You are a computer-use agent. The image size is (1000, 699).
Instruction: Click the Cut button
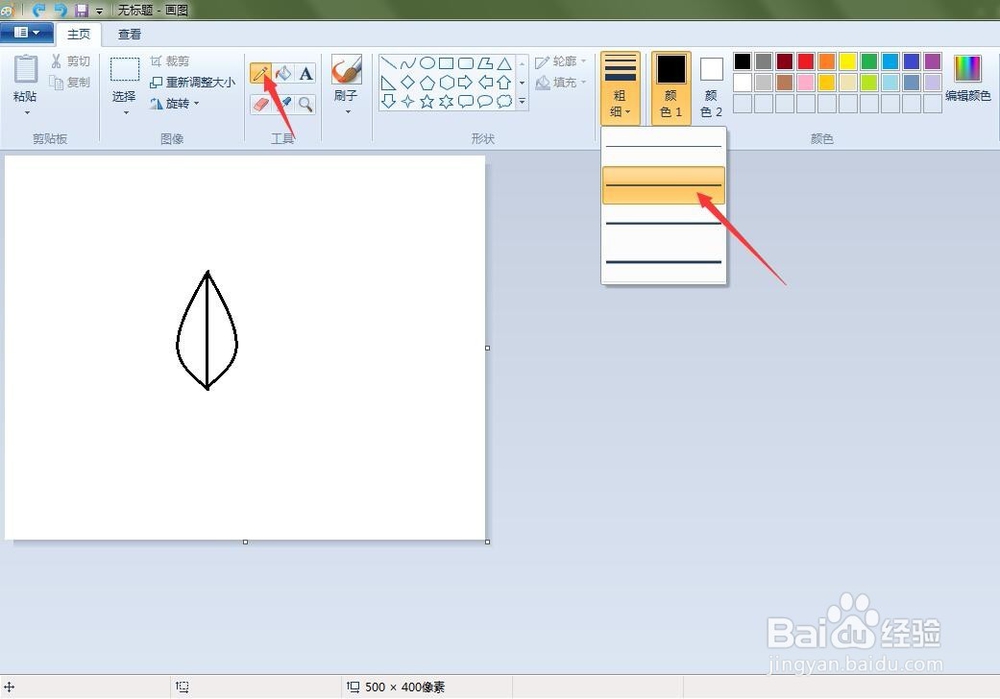tap(70, 61)
